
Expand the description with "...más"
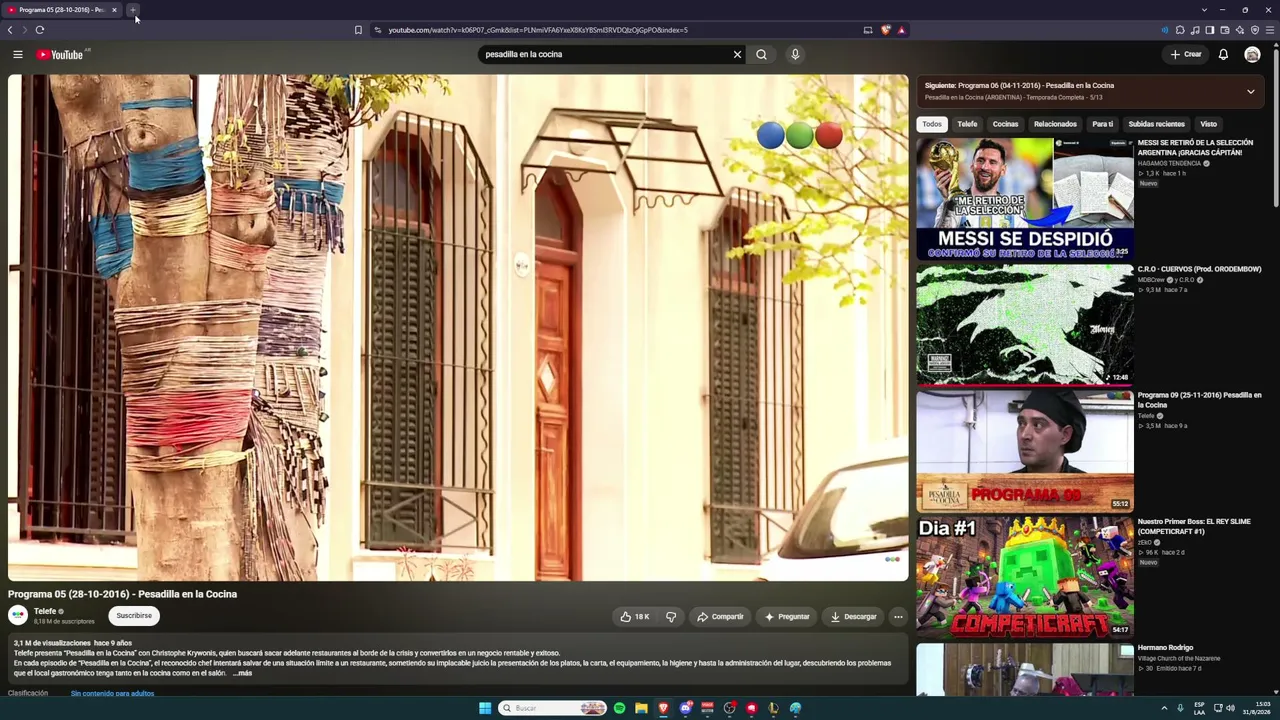[242, 673]
